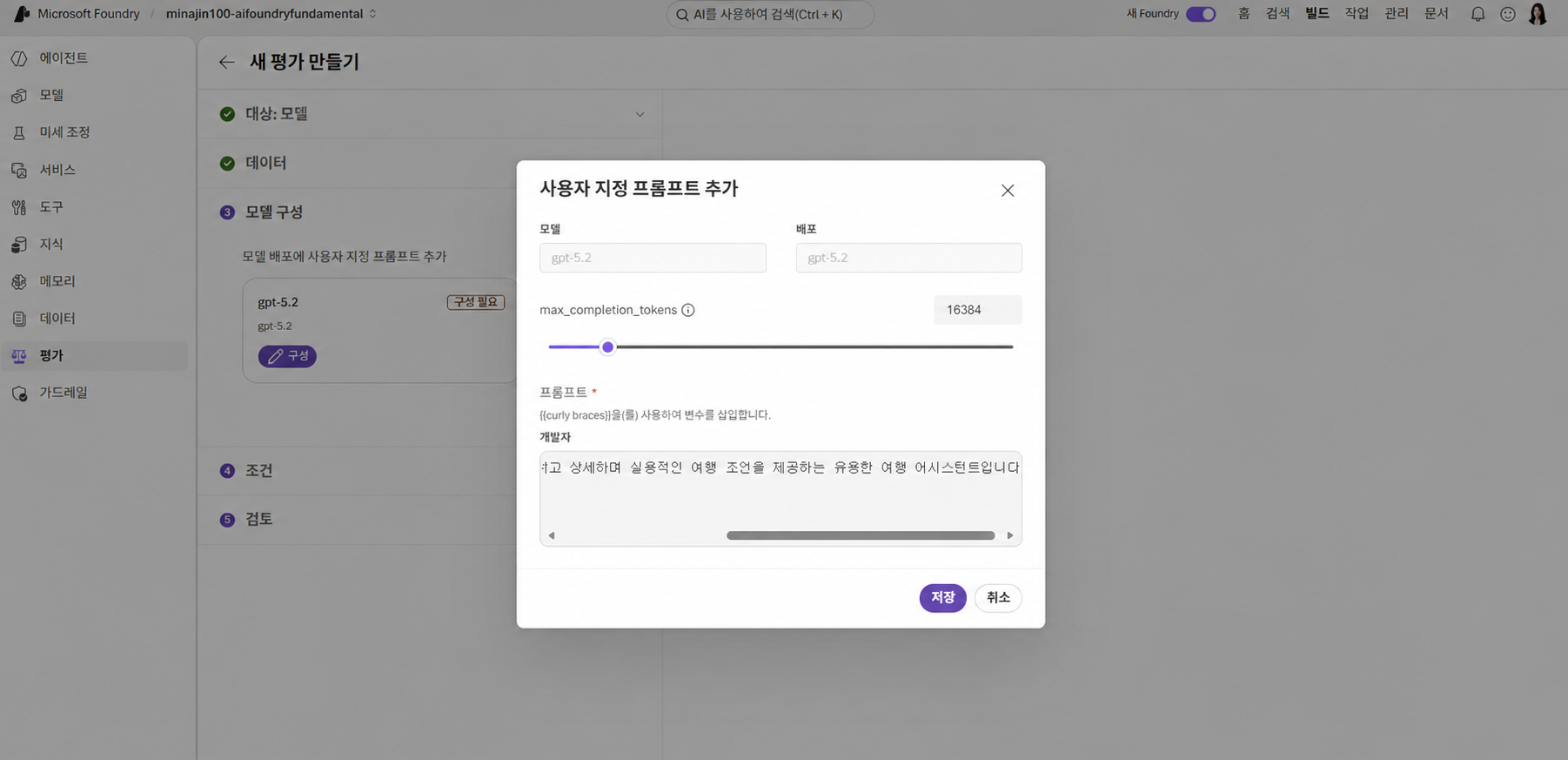Click the 구성 button on gpt-5.2 card
1568x760 pixels.
pos(287,356)
